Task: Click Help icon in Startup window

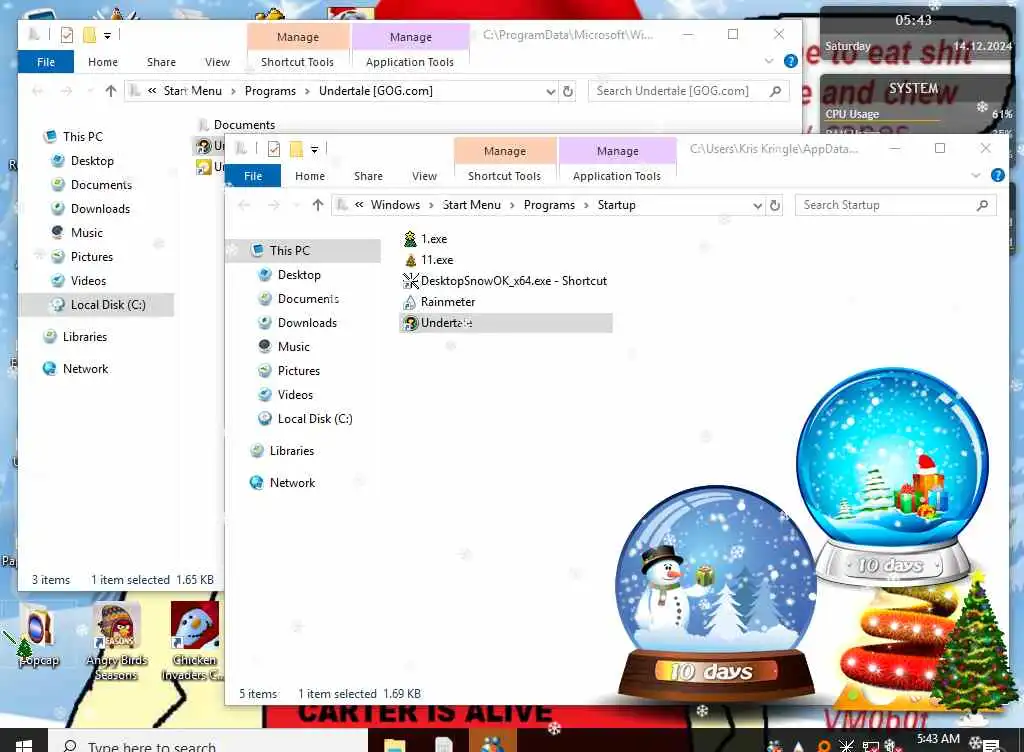Action: click(x=997, y=175)
